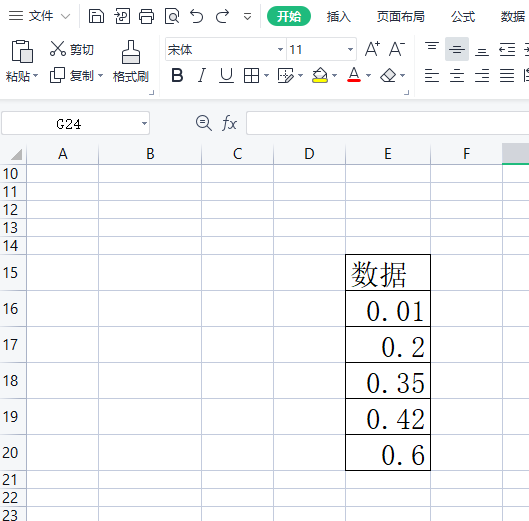This screenshot has width=529, height=521.
Task: Open the 页面布局 (Page Layout) tab
Action: click(400, 16)
